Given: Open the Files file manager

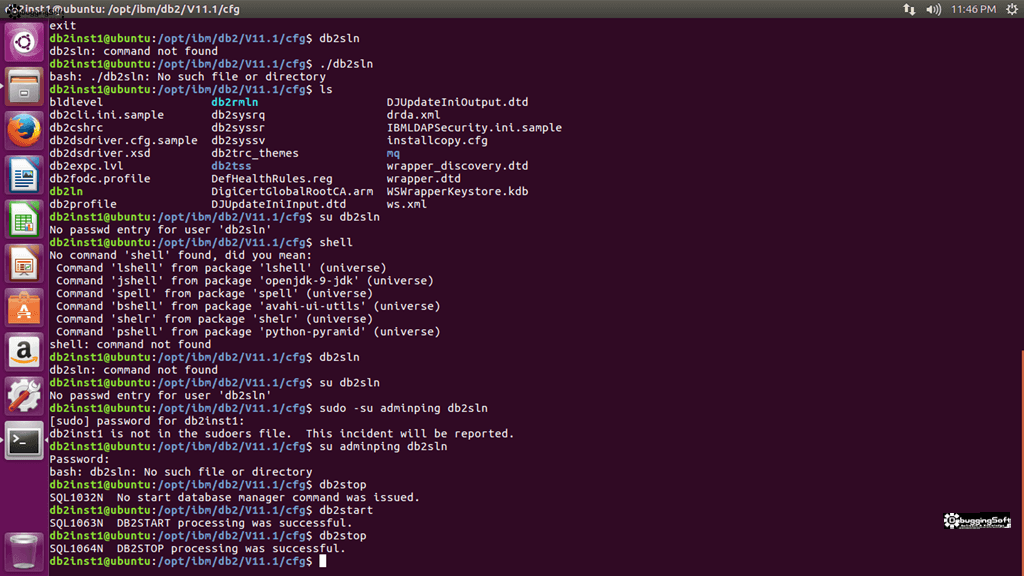Looking at the screenshot, I should pos(22,85).
